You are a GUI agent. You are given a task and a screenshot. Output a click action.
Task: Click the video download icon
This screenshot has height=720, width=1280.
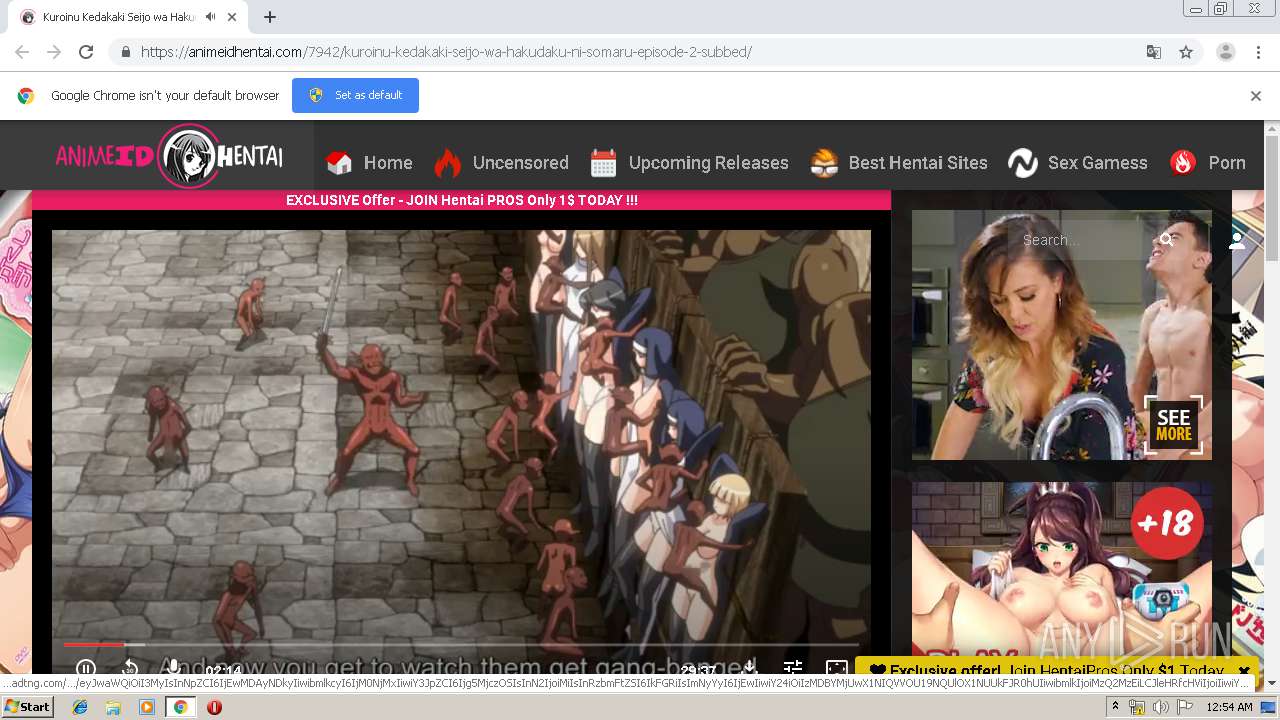(749, 667)
